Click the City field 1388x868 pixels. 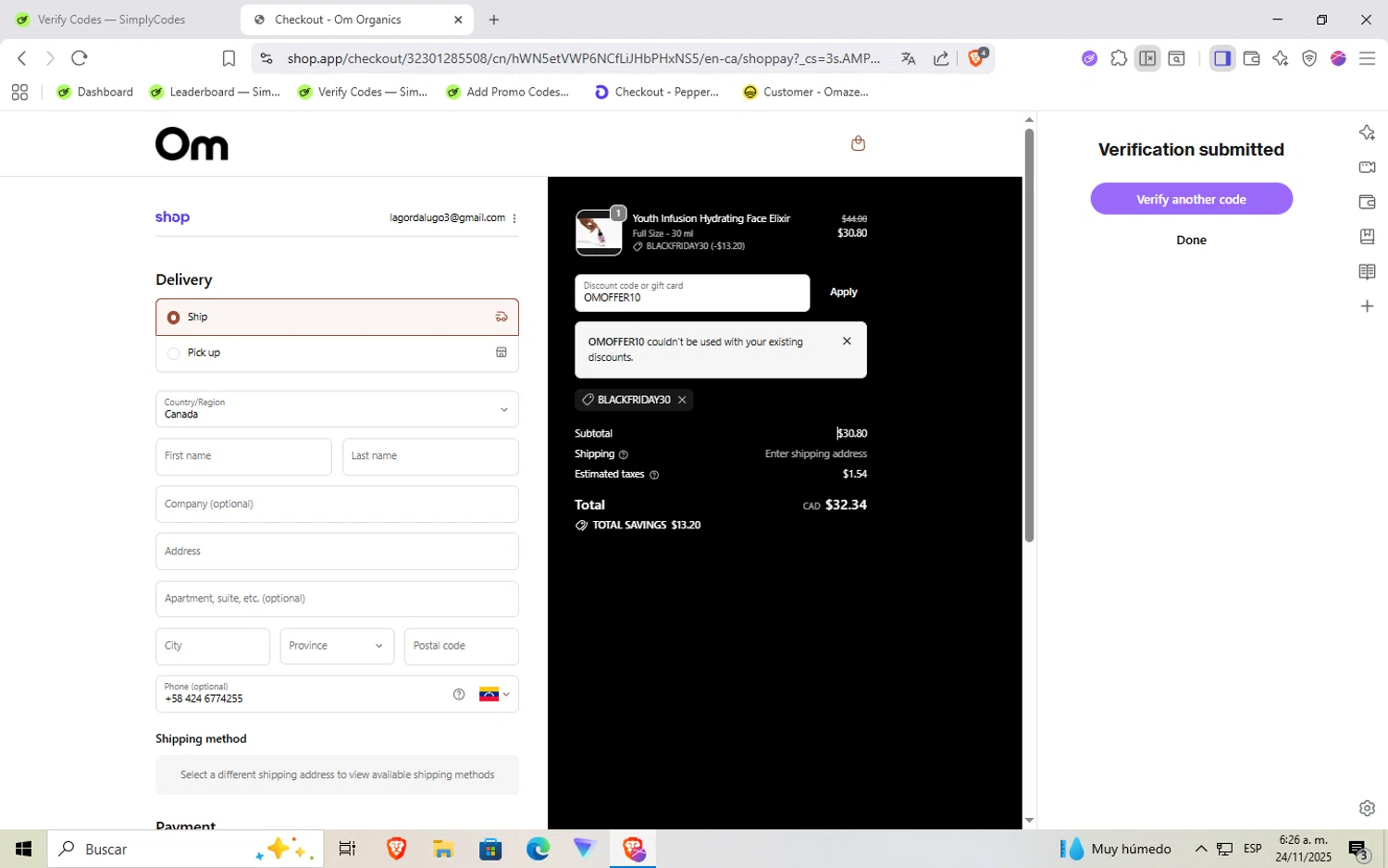coord(213,646)
